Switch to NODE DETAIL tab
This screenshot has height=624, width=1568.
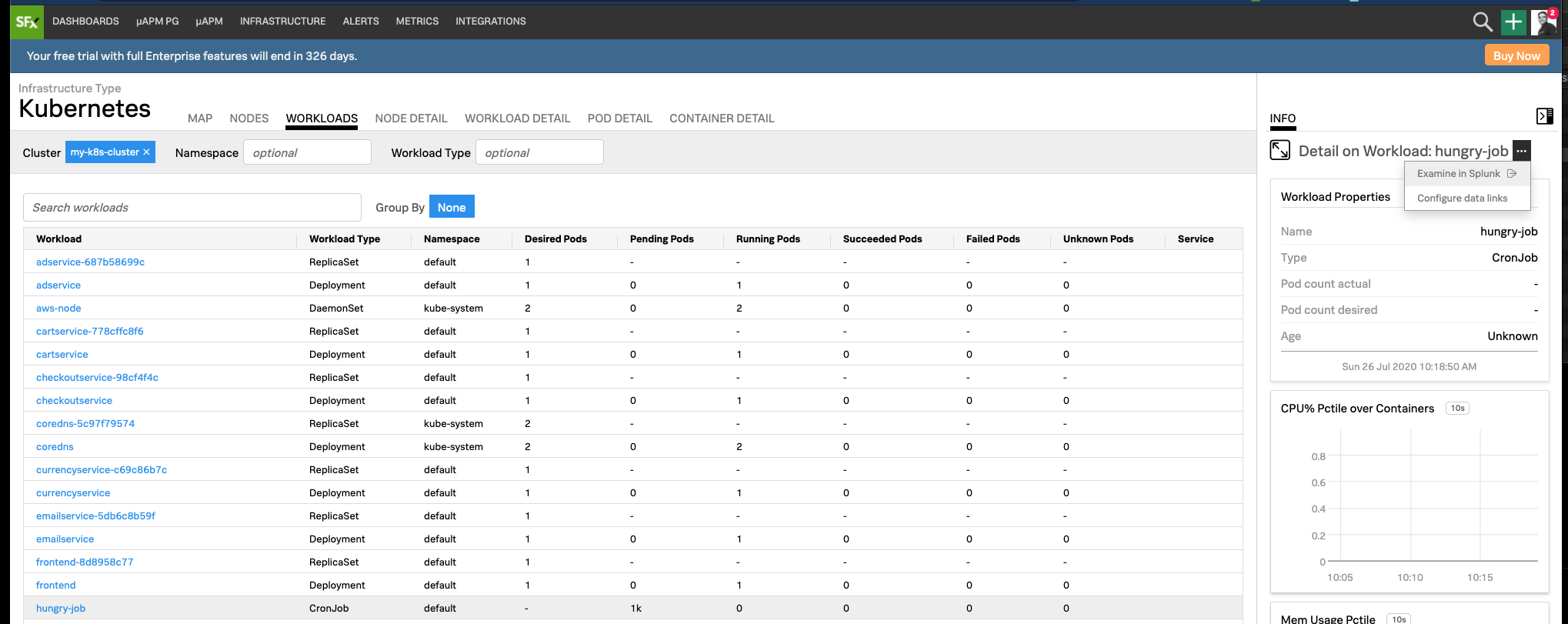(x=411, y=118)
